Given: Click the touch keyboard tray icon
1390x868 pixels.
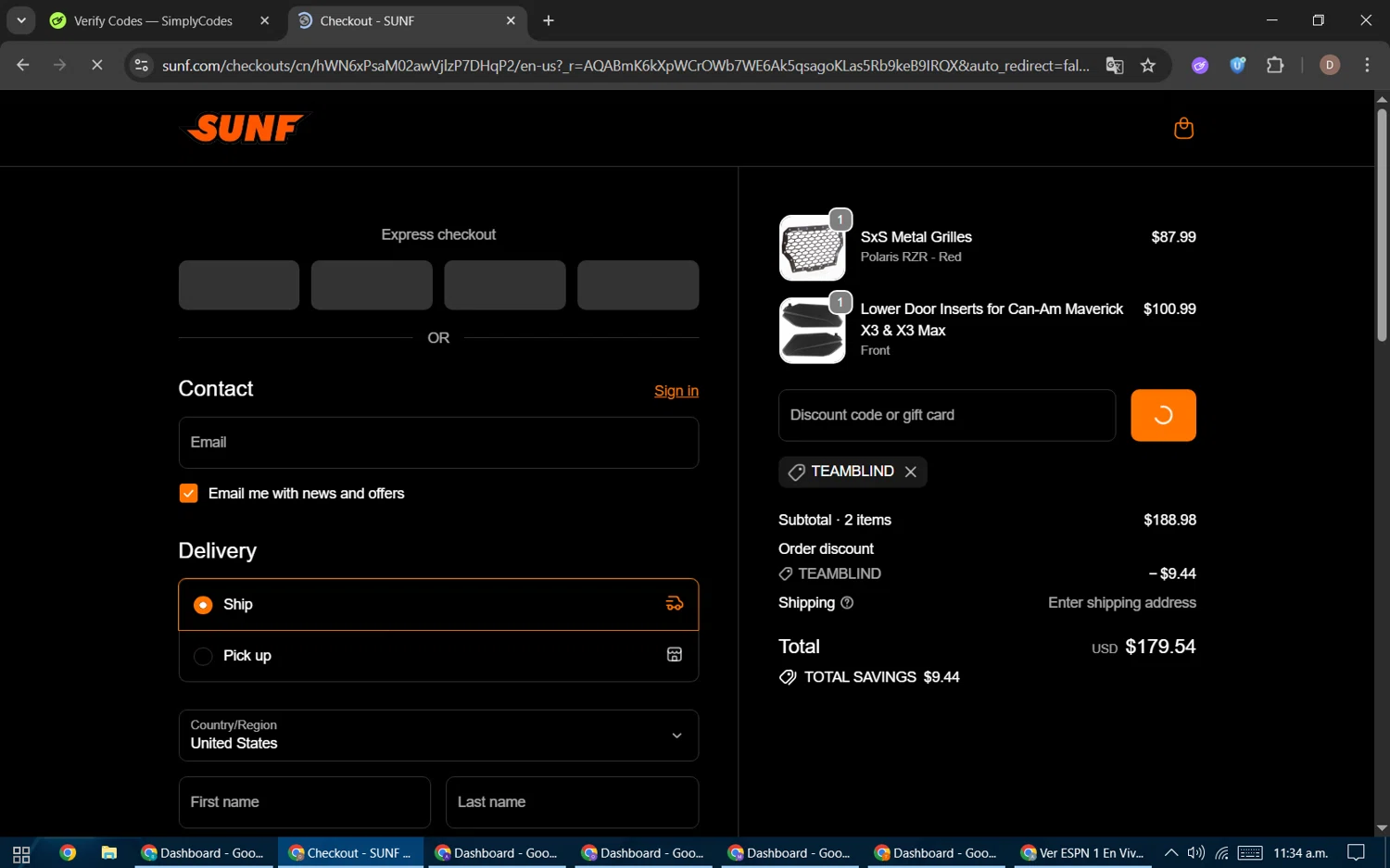Looking at the screenshot, I should [1250, 853].
